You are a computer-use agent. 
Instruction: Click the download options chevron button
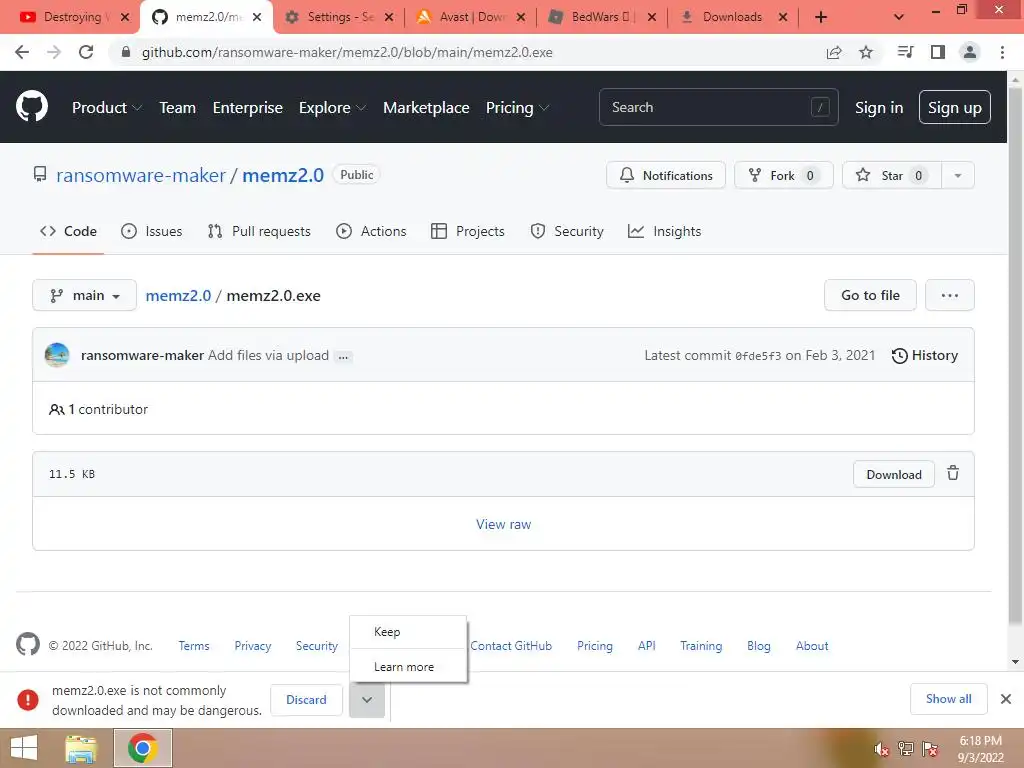[x=367, y=699]
